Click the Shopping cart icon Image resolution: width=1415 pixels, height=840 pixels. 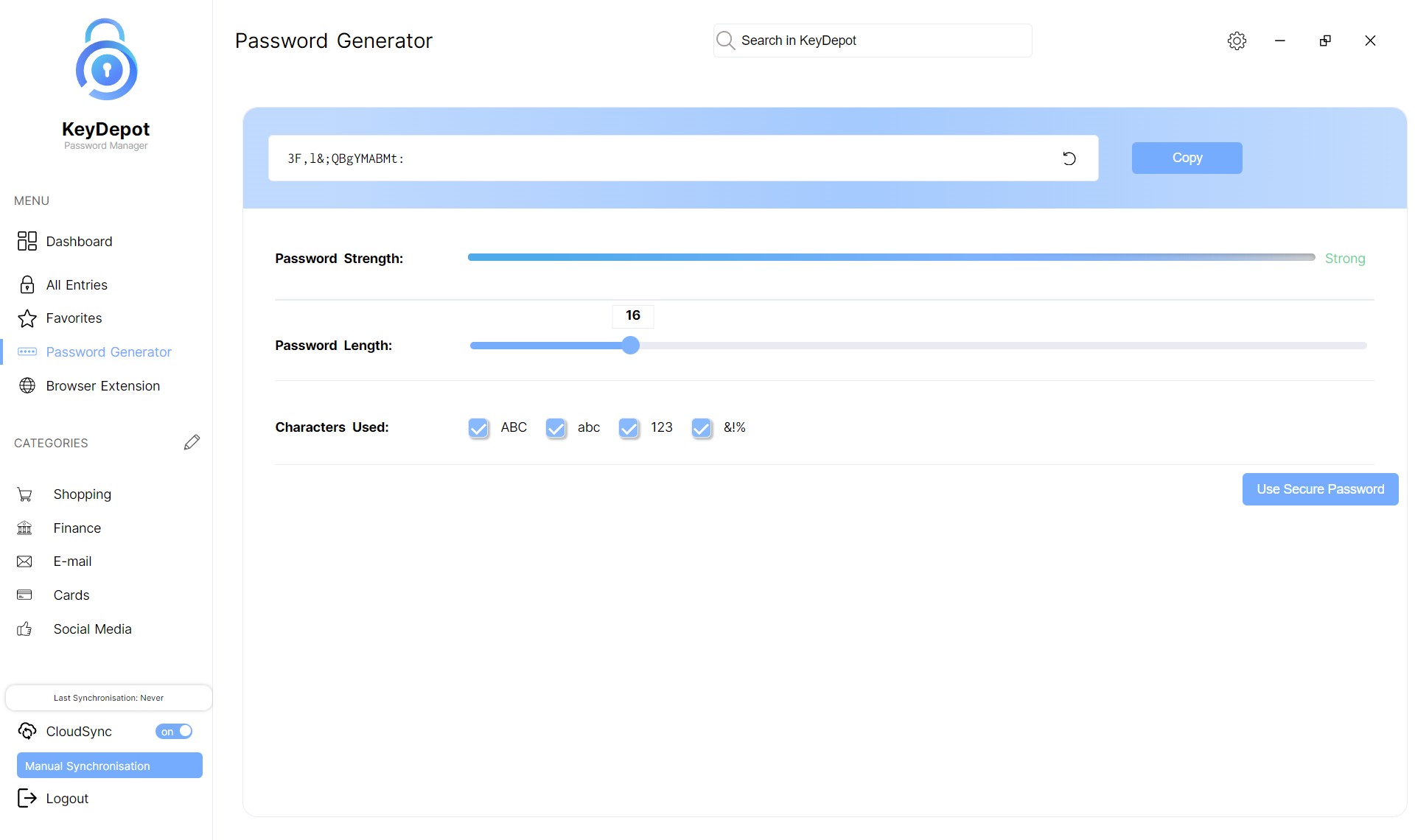click(x=24, y=494)
